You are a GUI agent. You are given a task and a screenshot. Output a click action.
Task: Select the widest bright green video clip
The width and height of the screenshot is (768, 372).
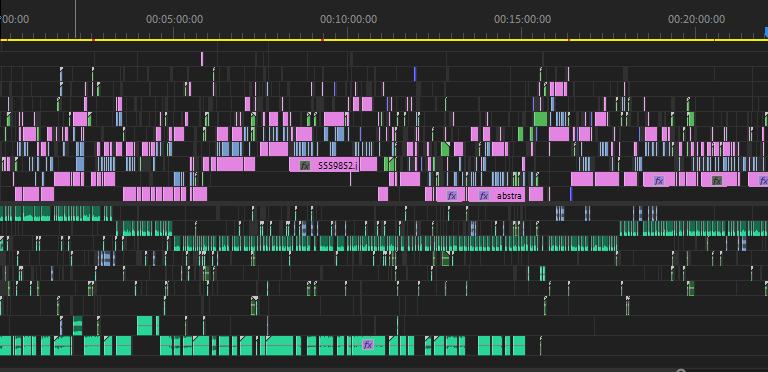pyautogui.click(x=540, y=119)
